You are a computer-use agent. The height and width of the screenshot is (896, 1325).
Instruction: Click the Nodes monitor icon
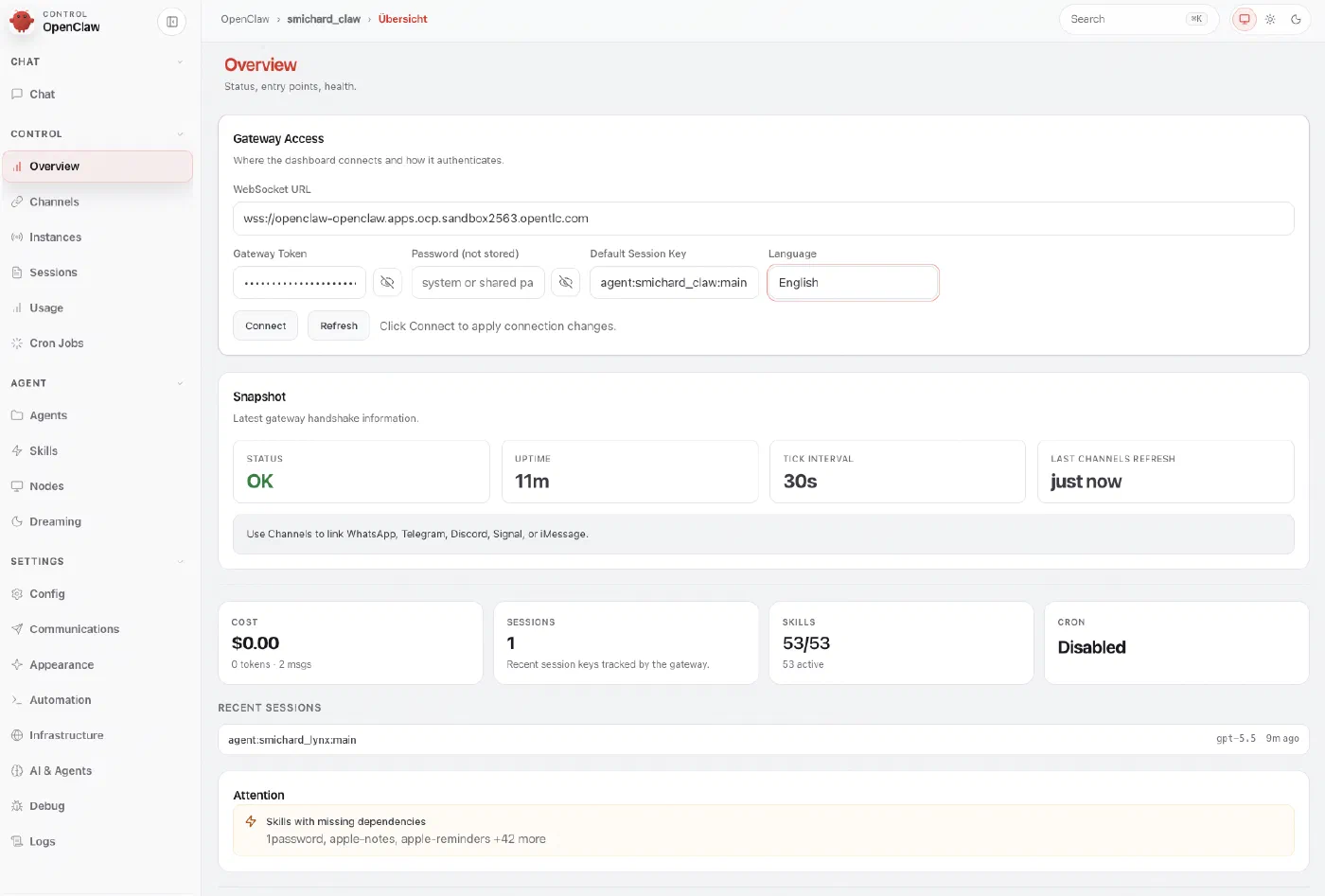click(17, 486)
